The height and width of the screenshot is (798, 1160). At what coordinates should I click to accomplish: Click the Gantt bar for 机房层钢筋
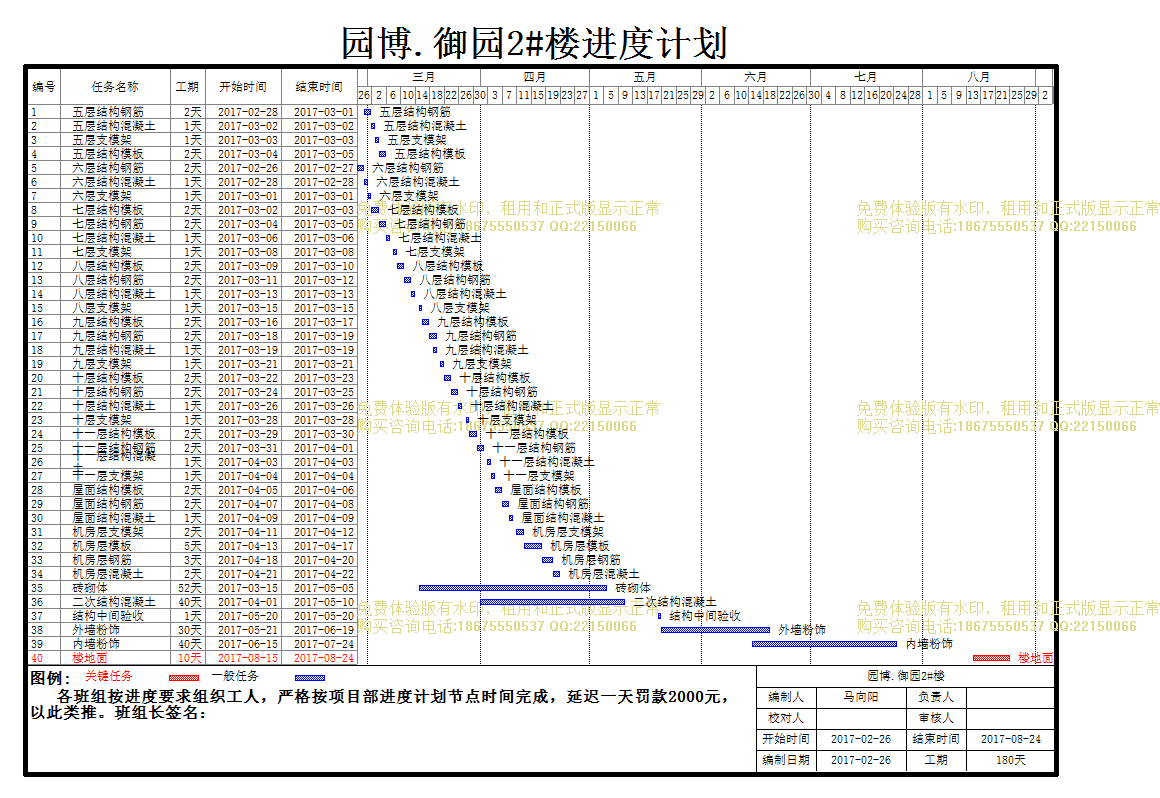coord(547,560)
